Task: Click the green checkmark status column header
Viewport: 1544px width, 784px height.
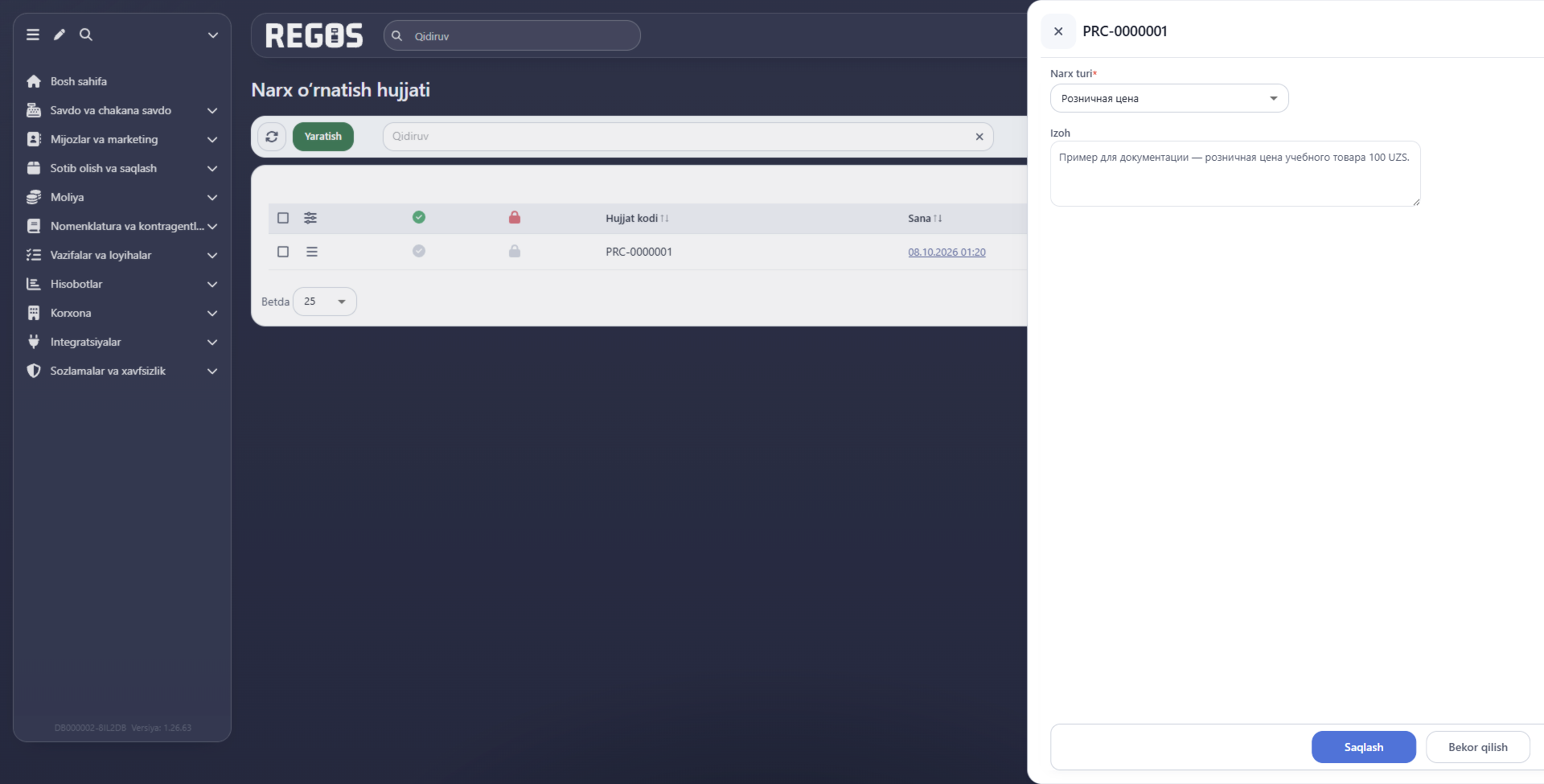Action: [x=419, y=217]
